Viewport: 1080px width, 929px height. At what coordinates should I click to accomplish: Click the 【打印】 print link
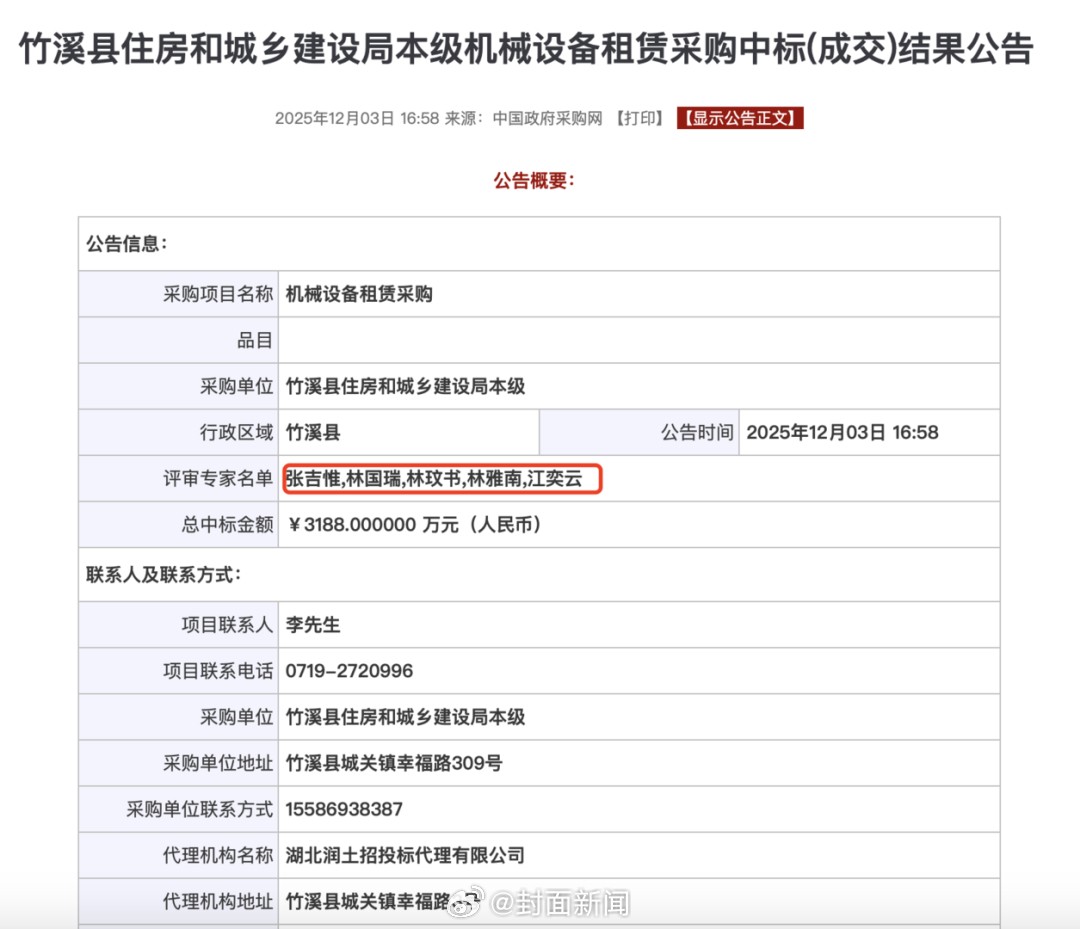pyautogui.click(x=640, y=118)
